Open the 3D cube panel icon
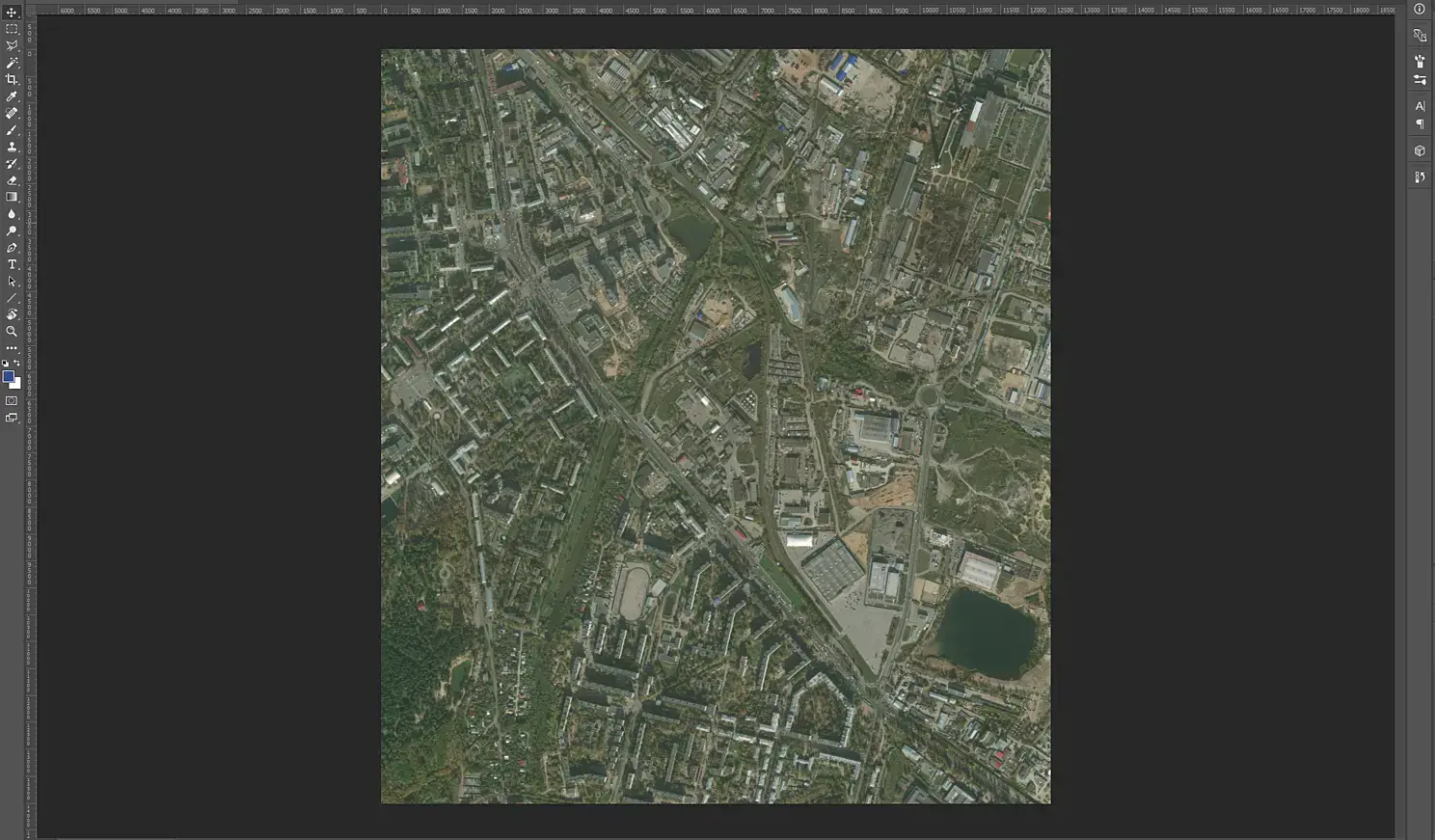This screenshot has width=1435, height=840. click(x=1420, y=150)
